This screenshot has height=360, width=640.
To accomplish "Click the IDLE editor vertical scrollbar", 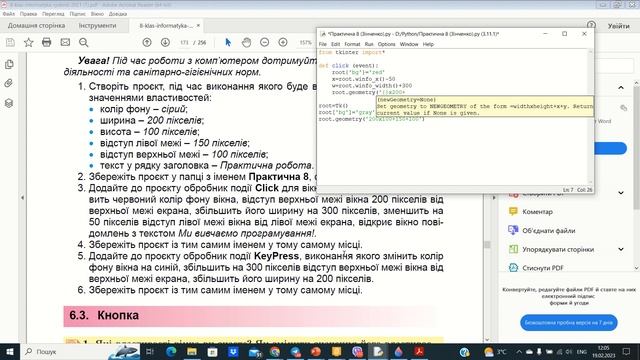I will pos(590,116).
